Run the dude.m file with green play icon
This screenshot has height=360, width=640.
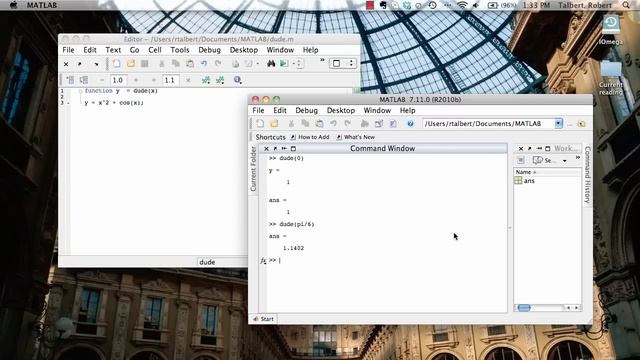click(284, 64)
